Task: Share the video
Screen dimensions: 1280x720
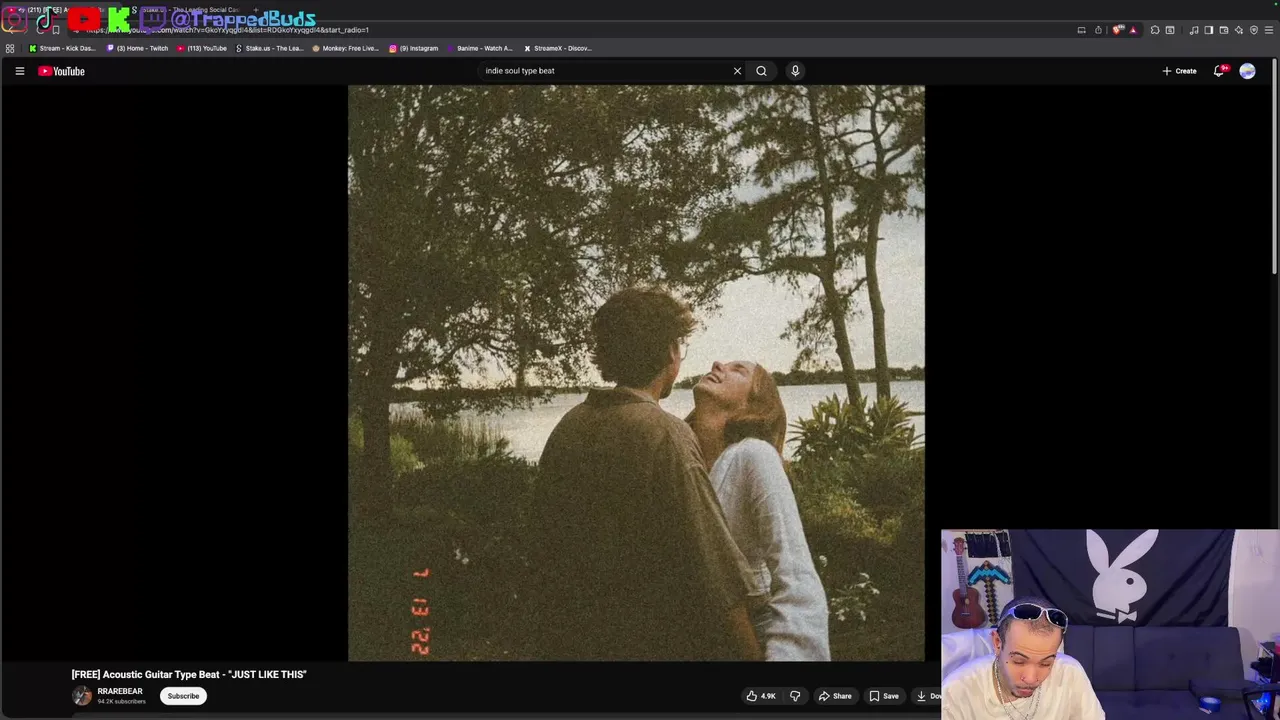Action: 835,696
